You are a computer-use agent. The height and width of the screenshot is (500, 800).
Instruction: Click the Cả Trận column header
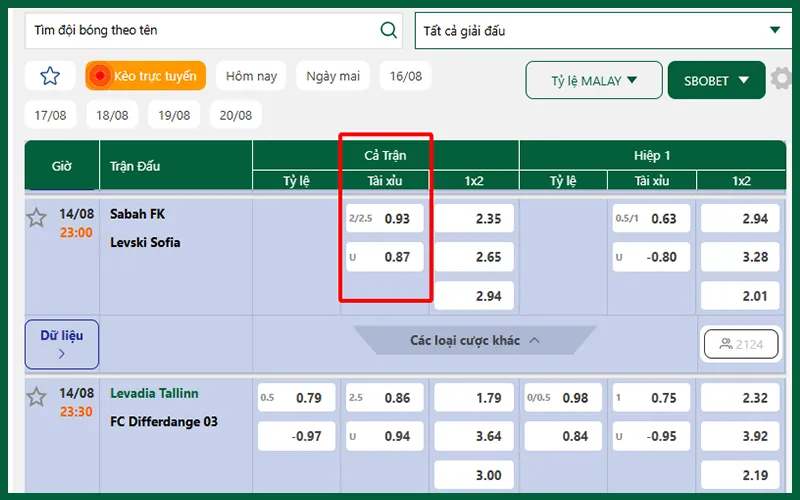[385, 155]
